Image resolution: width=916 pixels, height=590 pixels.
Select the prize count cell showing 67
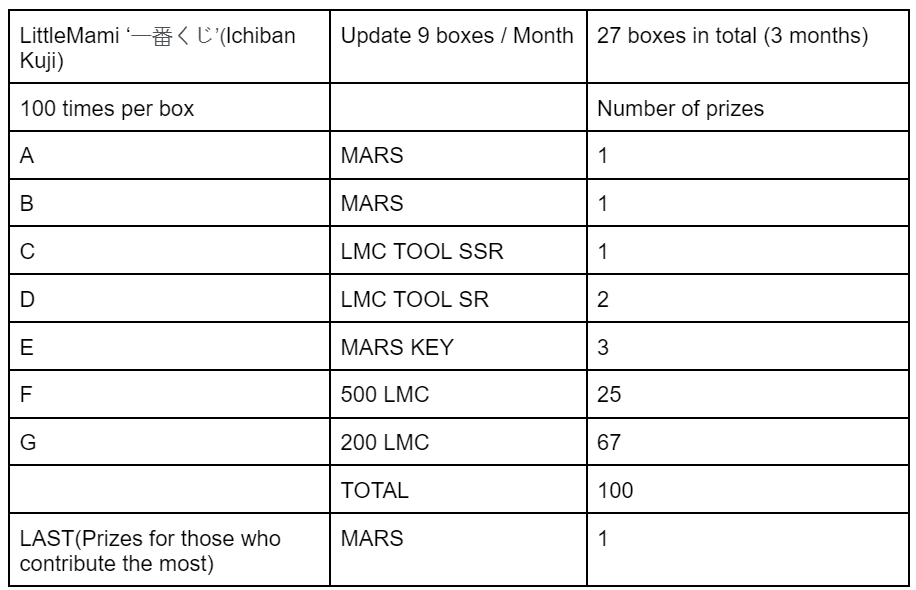pos(747,442)
